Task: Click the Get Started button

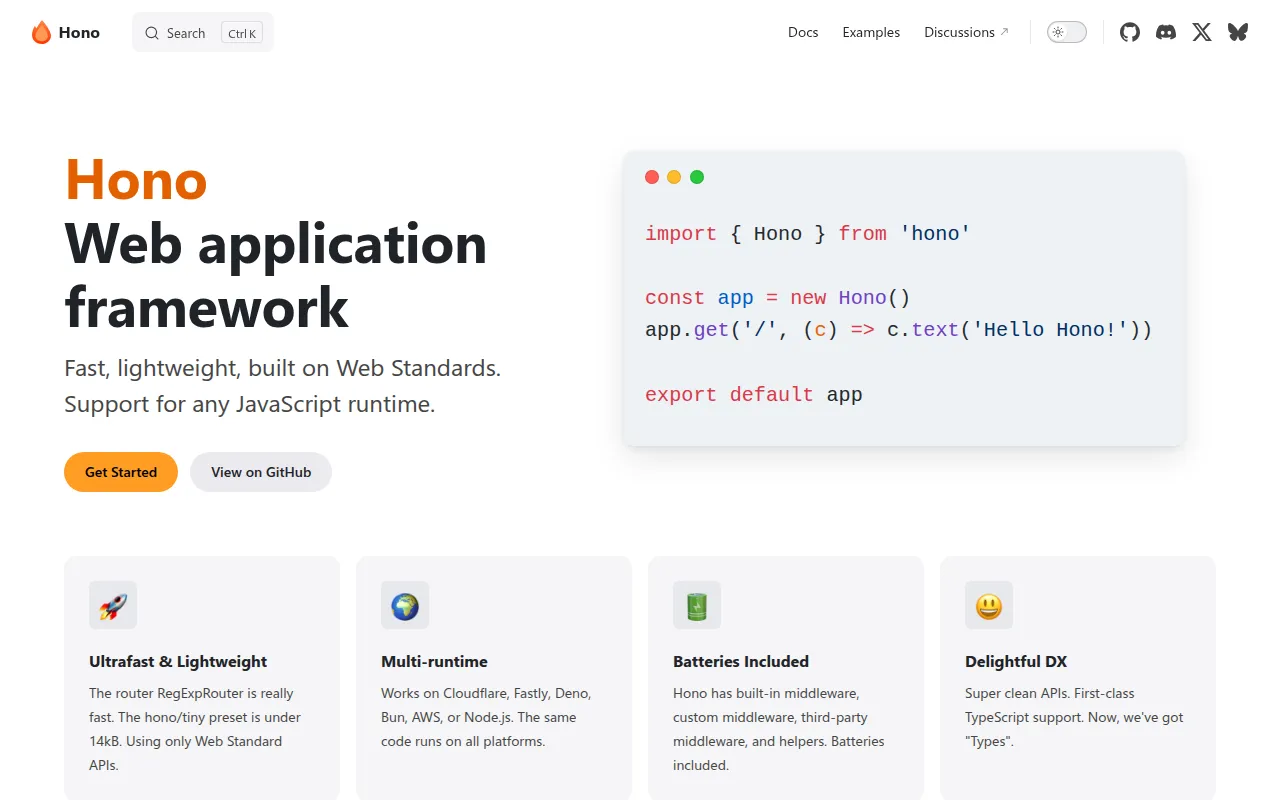Action: (x=121, y=472)
